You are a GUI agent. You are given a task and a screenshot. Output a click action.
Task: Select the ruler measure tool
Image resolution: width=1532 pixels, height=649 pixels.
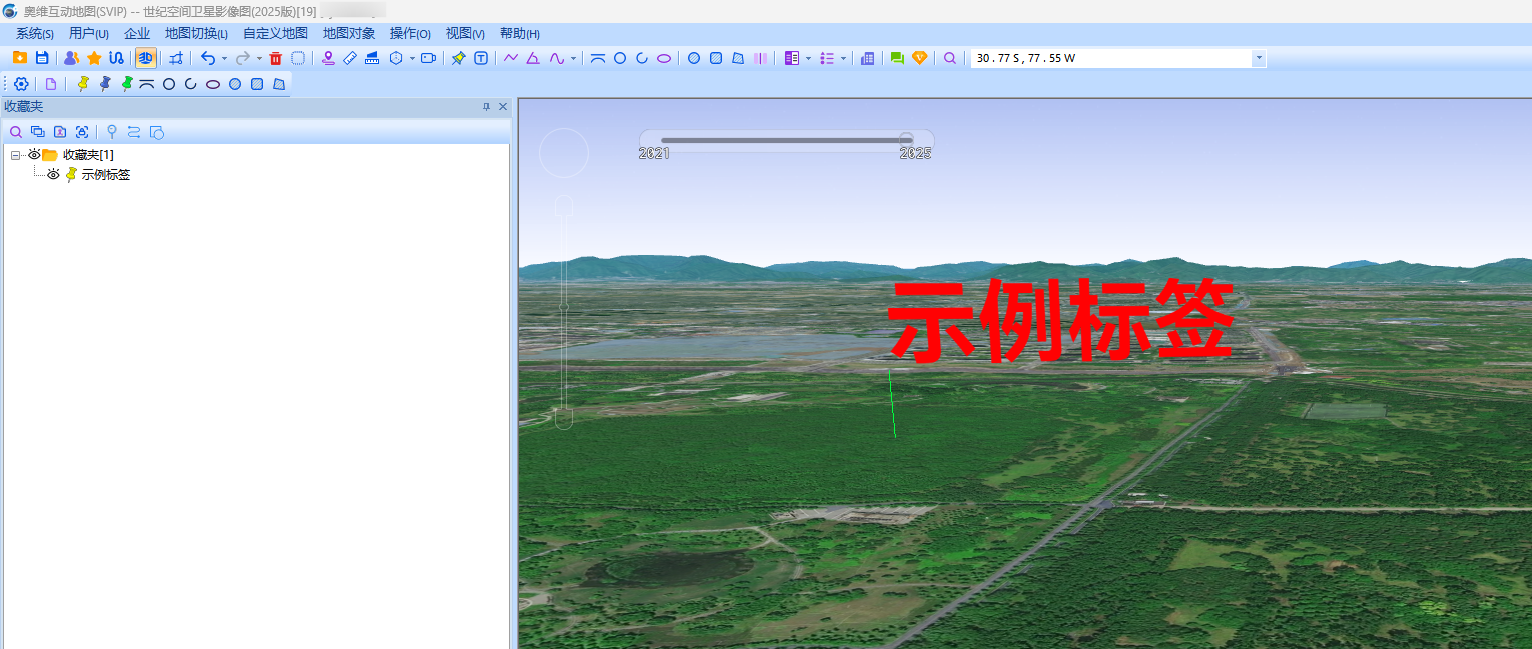pyautogui.click(x=350, y=58)
